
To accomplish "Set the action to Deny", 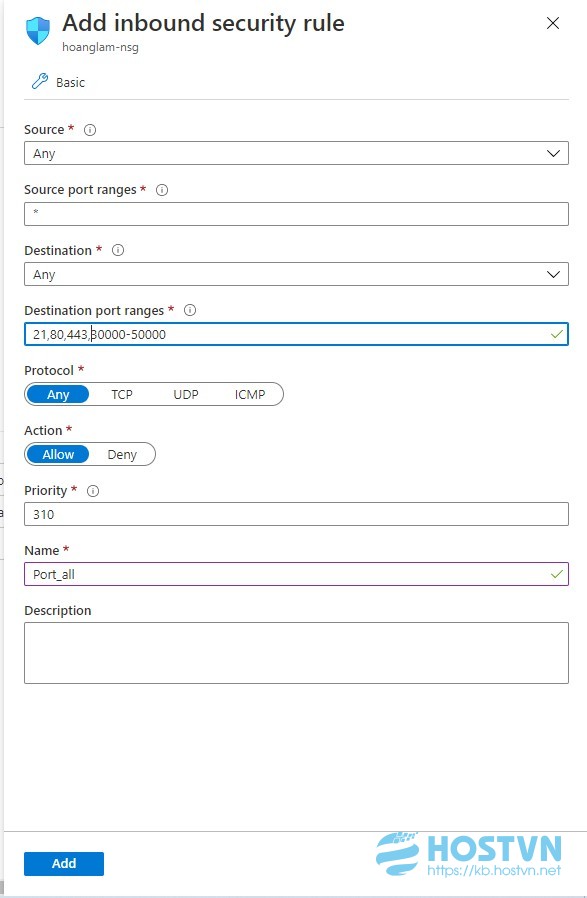I will tap(122, 455).
